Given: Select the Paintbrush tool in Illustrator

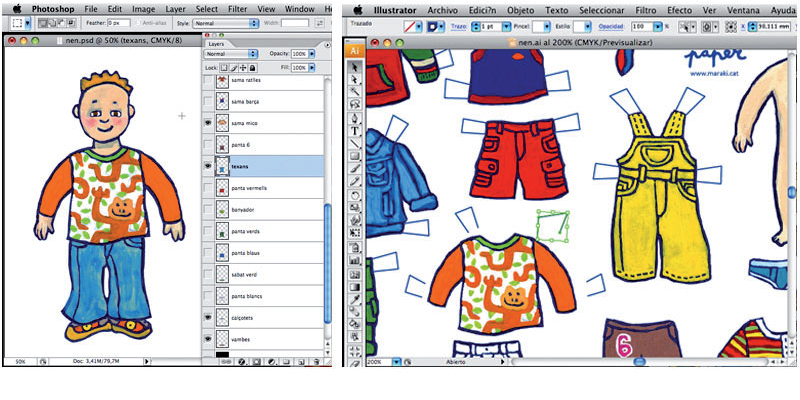Looking at the screenshot, I should [x=355, y=169].
